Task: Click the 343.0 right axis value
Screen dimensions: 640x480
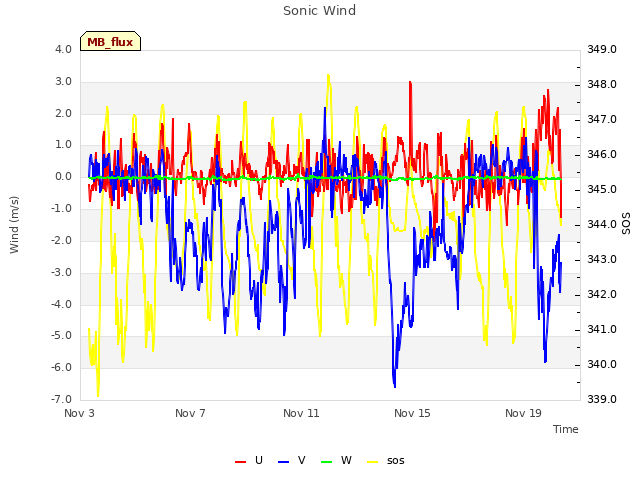Action: pos(602,260)
